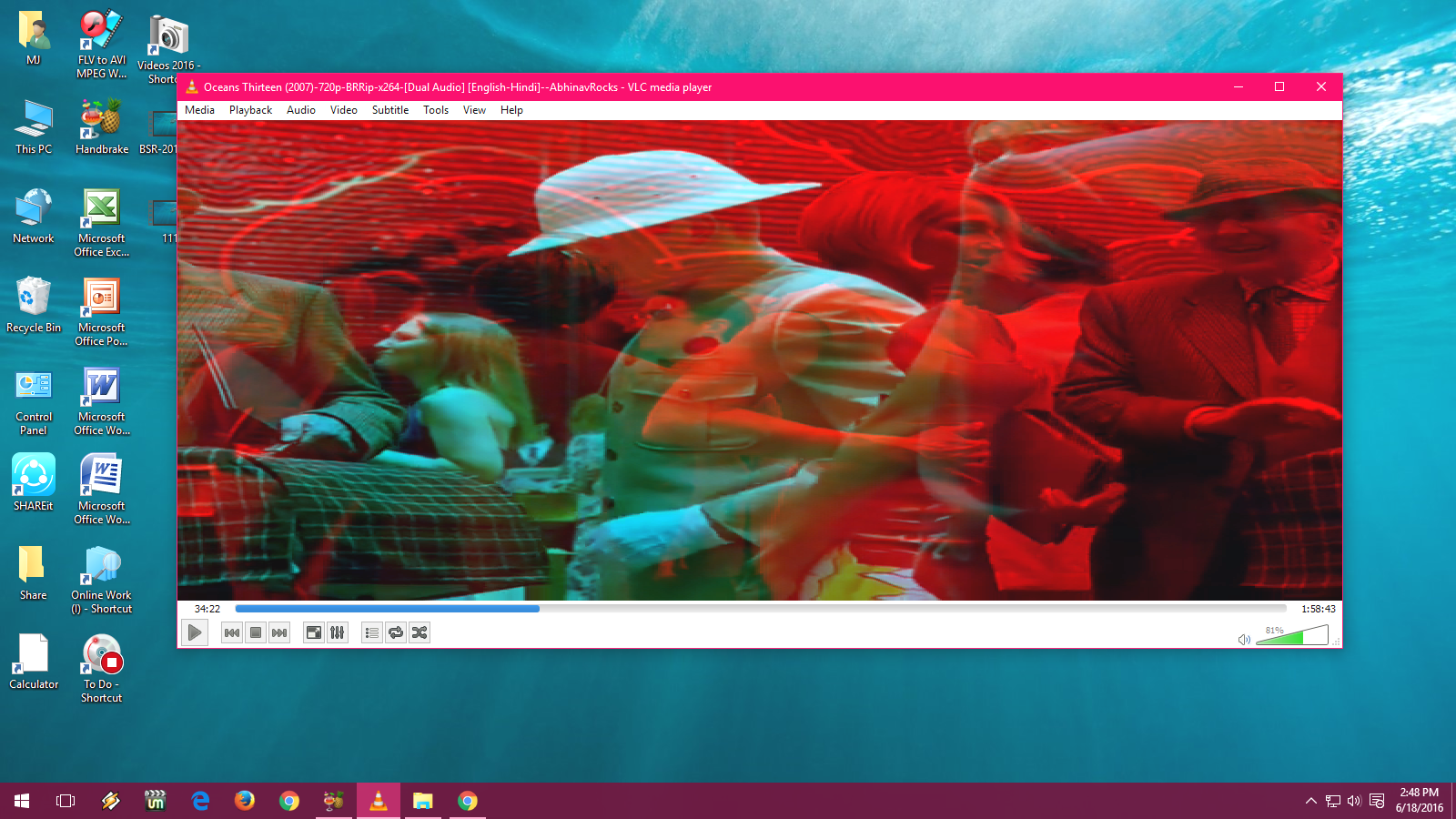Screen dimensions: 1456x819
Task: Mute audio via the VLC speaker icon
Action: tap(1244, 640)
